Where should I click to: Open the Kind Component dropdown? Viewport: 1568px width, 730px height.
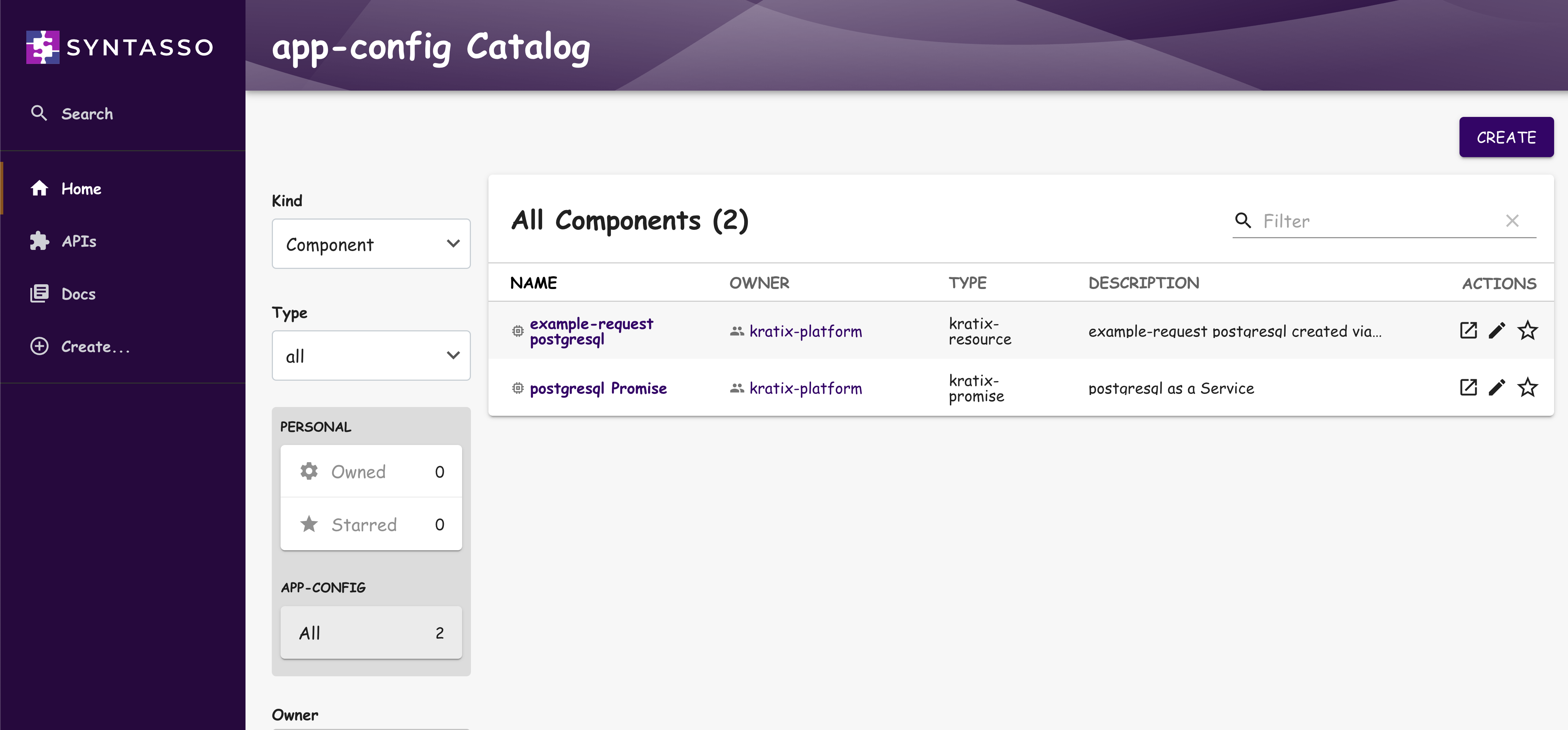371,244
